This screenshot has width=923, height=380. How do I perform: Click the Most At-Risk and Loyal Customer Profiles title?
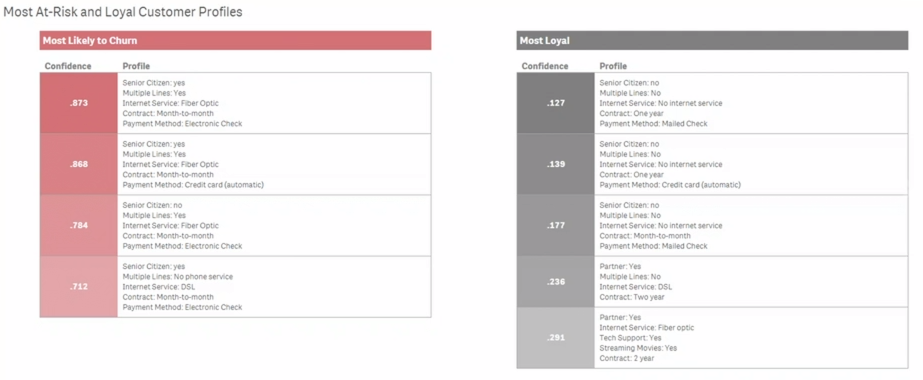pyautogui.click(x=123, y=12)
